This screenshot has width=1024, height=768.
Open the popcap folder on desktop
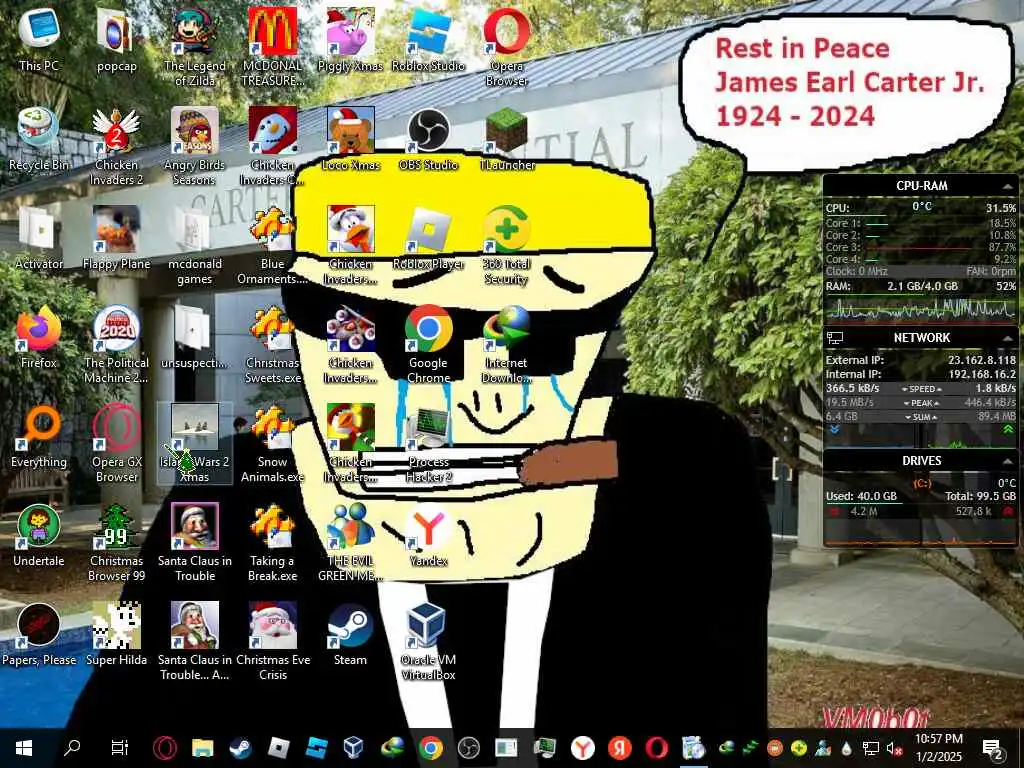pyautogui.click(x=116, y=39)
